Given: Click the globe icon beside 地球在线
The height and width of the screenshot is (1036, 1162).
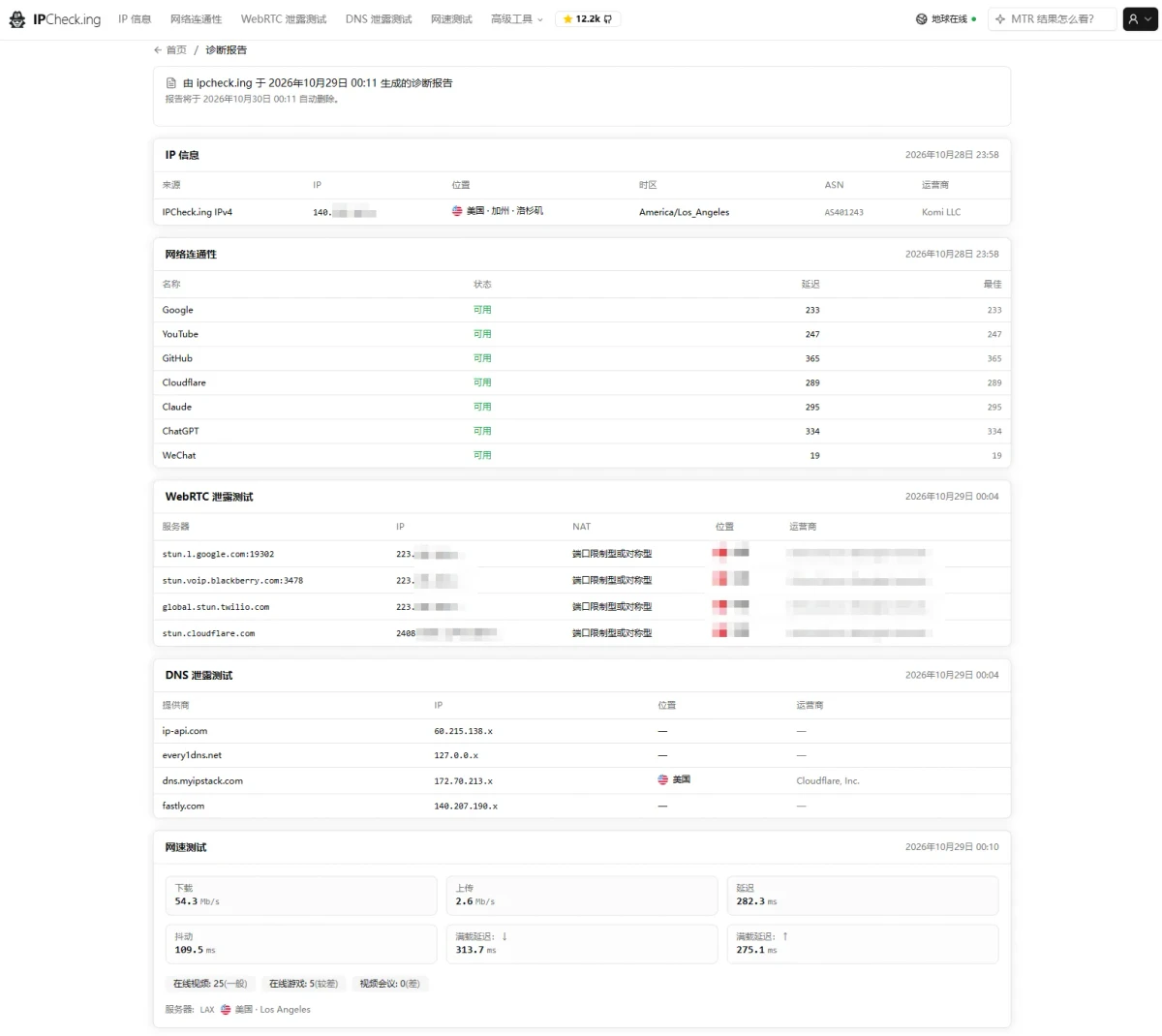Looking at the screenshot, I should pos(922,18).
